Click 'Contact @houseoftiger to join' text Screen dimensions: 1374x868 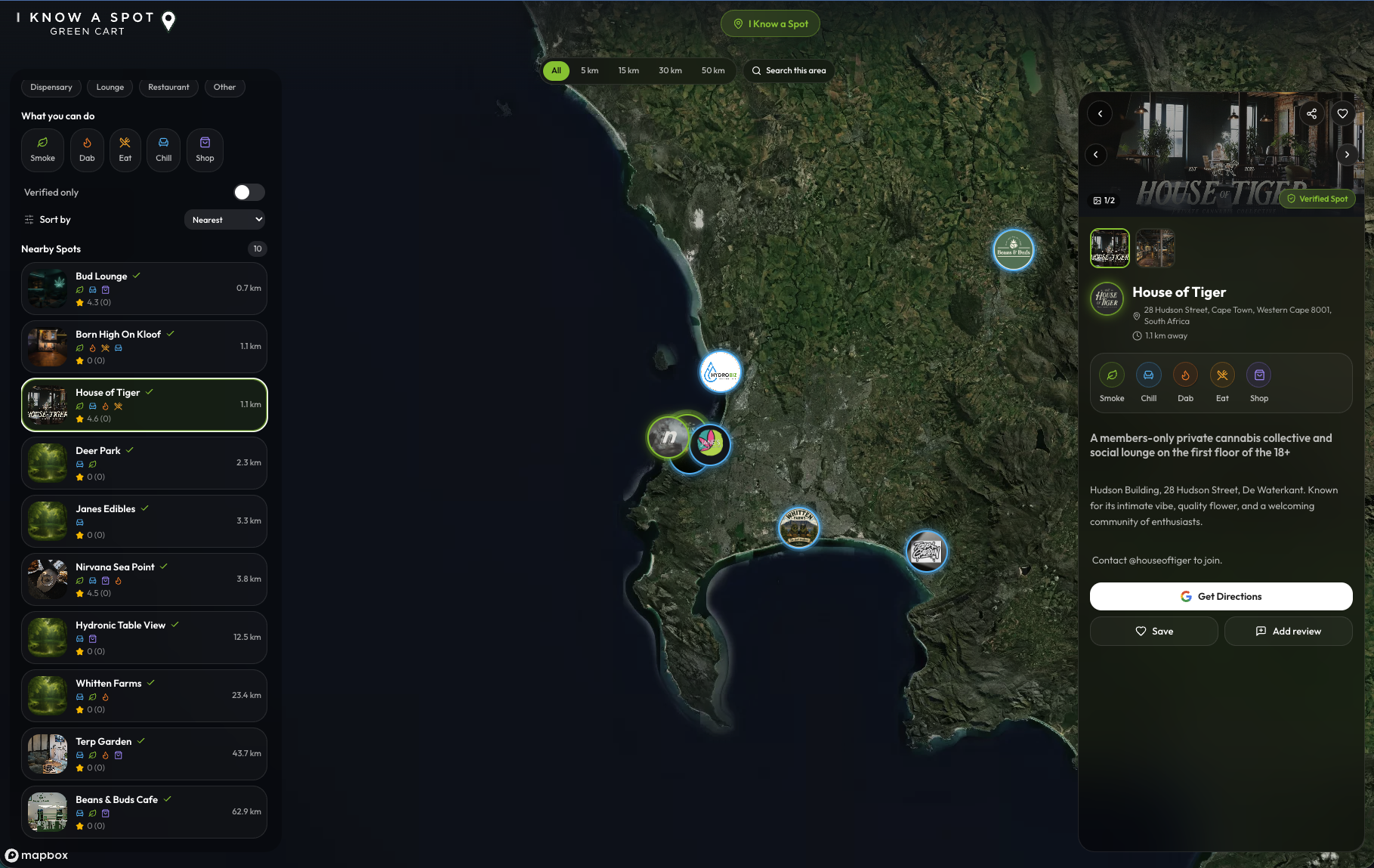point(1156,561)
